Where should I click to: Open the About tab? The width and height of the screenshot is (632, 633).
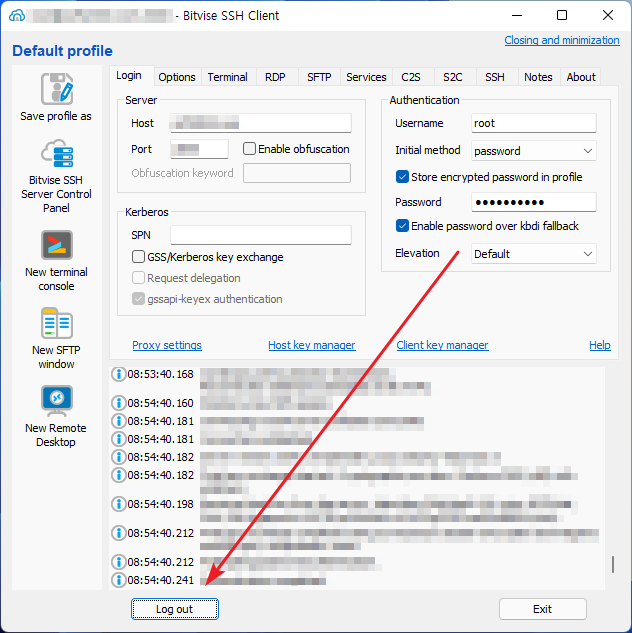[x=581, y=77]
